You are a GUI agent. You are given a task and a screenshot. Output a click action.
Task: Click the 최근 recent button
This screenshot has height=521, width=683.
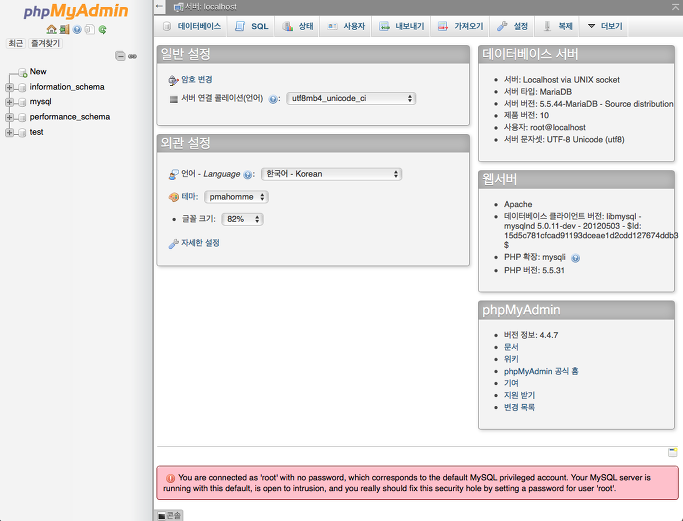(x=16, y=44)
